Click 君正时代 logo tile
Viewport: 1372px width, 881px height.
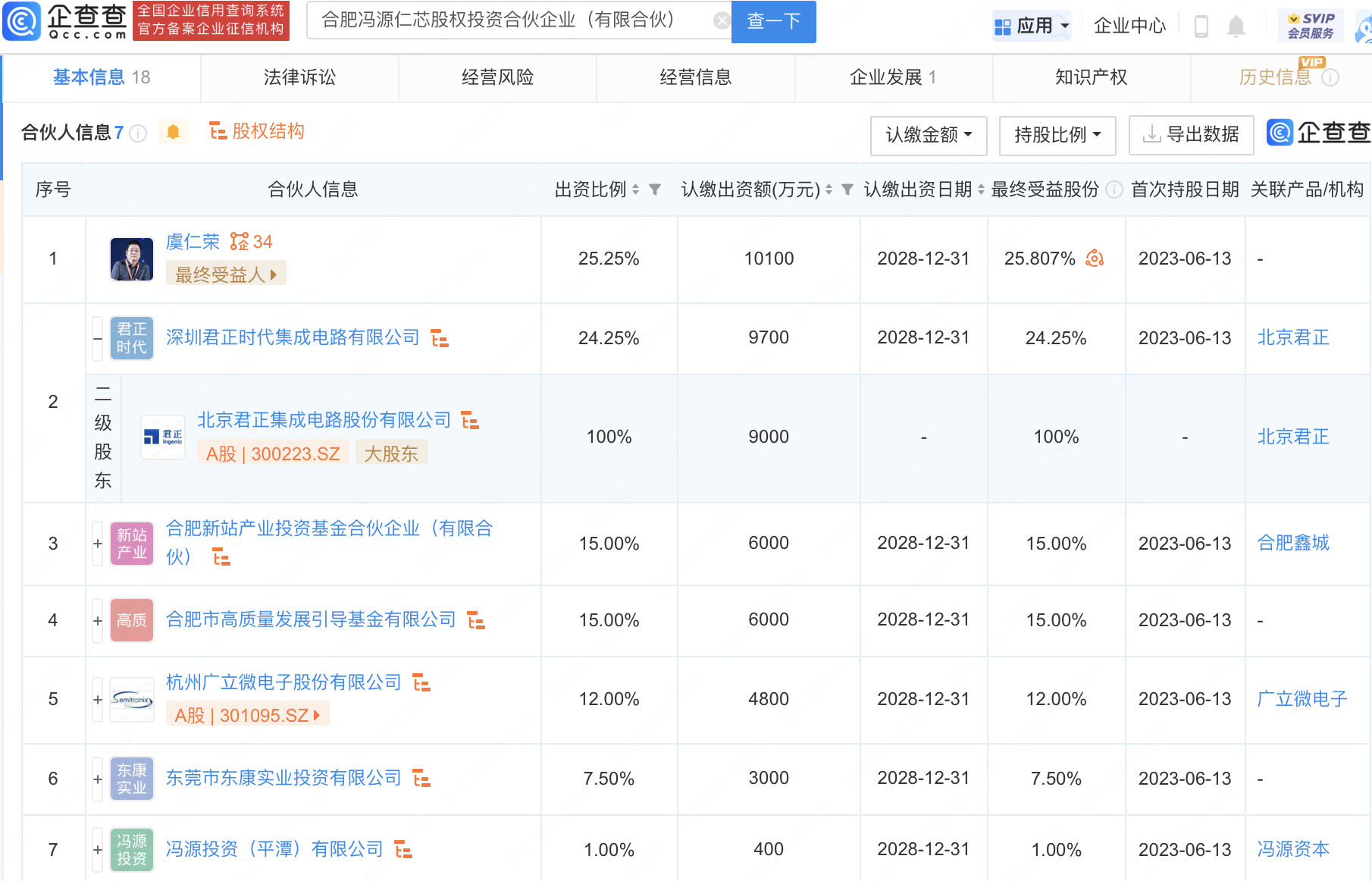[132, 338]
